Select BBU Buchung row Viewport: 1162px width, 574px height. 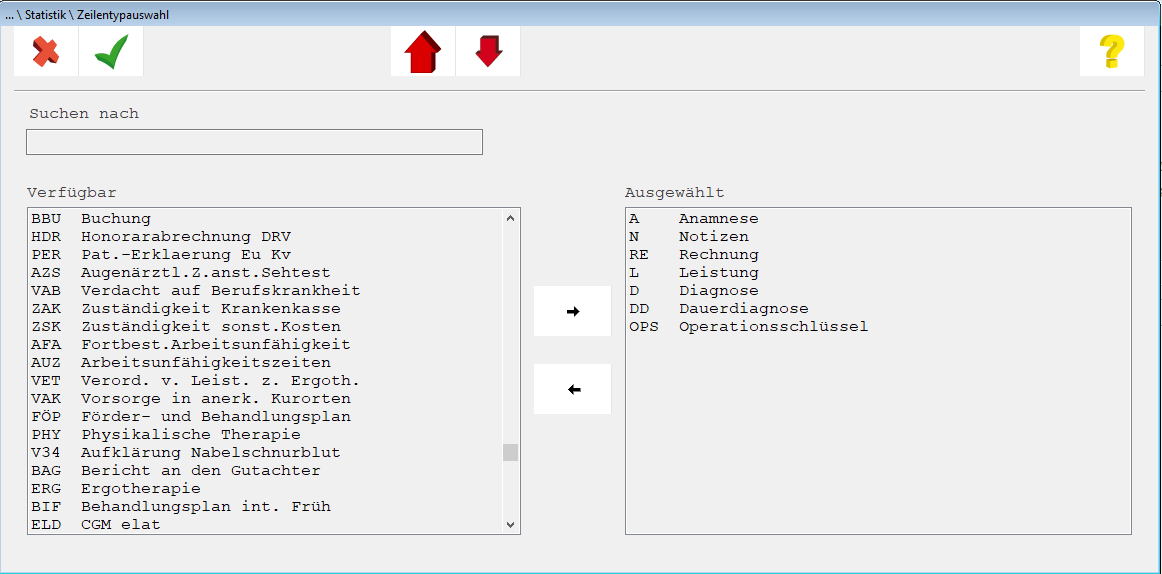[x=265, y=218]
